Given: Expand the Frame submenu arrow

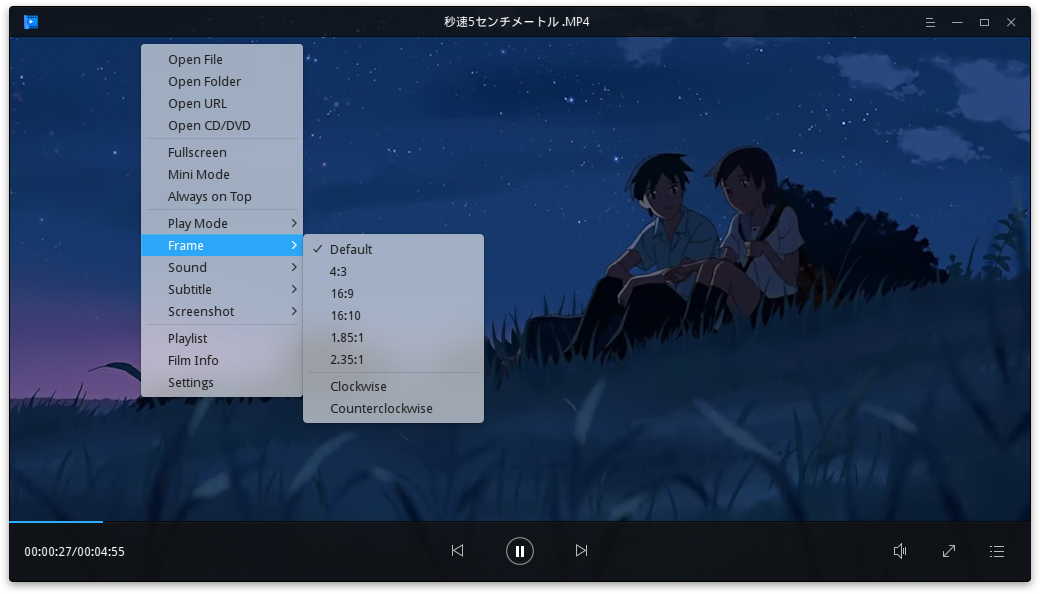Looking at the screenshot, I should (294, 245).
